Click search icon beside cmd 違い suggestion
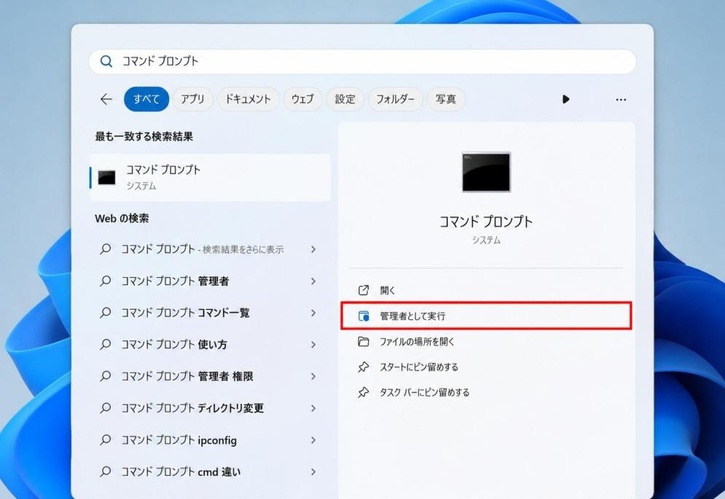Viewport: 725px width, 499px height. (x=105, y=471)
